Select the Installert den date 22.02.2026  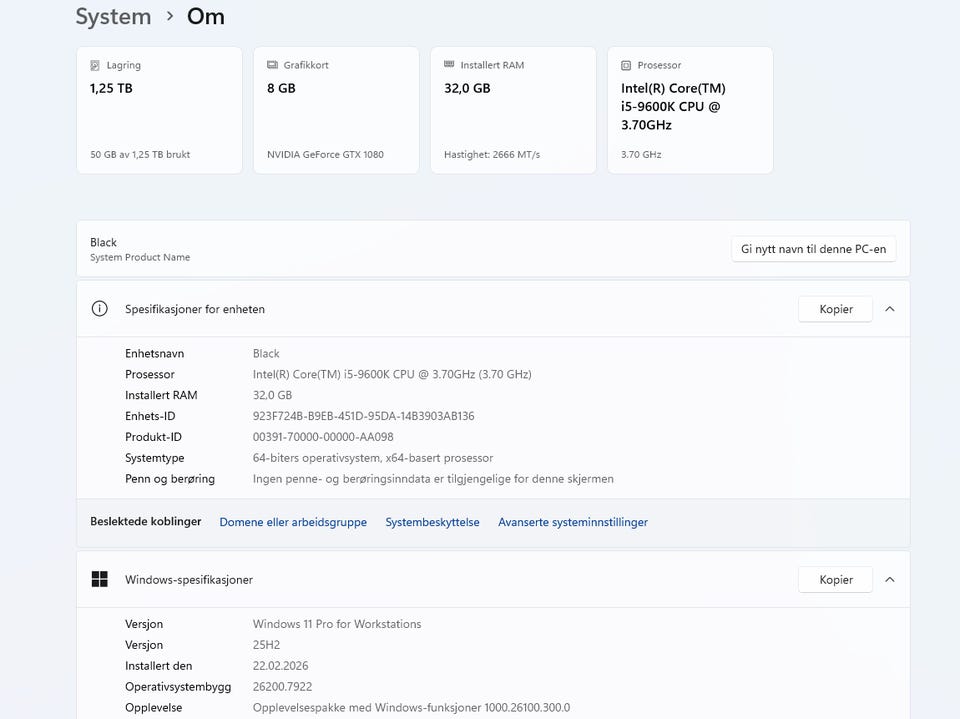tap(280, 666)
